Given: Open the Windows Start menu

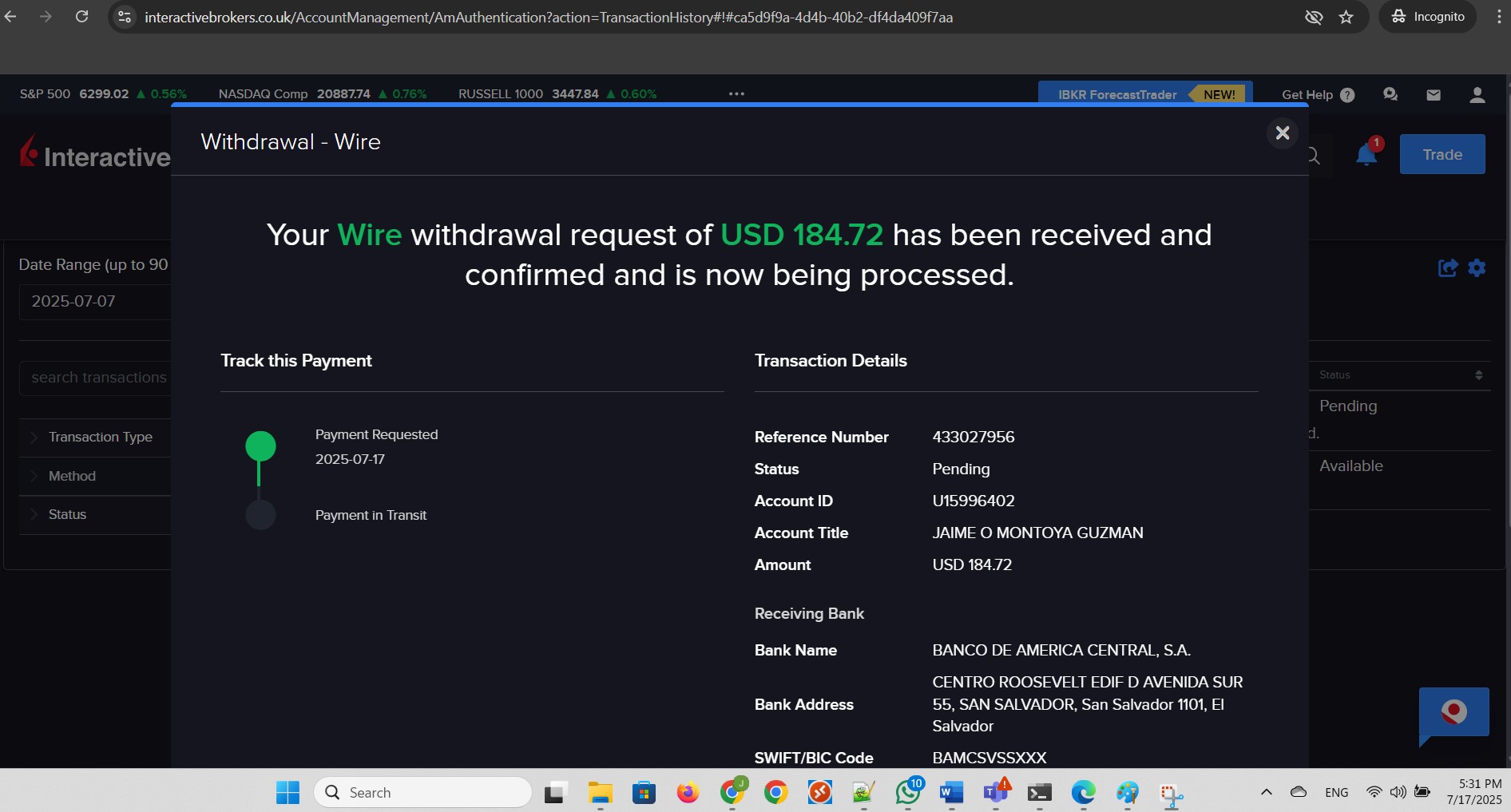Looking at the screenshot, I should [x=288, y=792].
